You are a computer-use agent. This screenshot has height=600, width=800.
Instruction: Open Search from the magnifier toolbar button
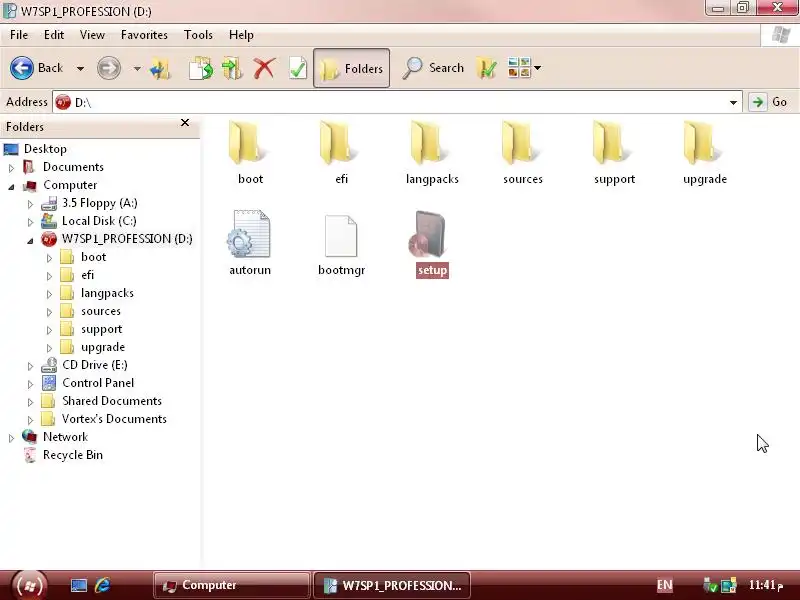(x=433, y=68)
